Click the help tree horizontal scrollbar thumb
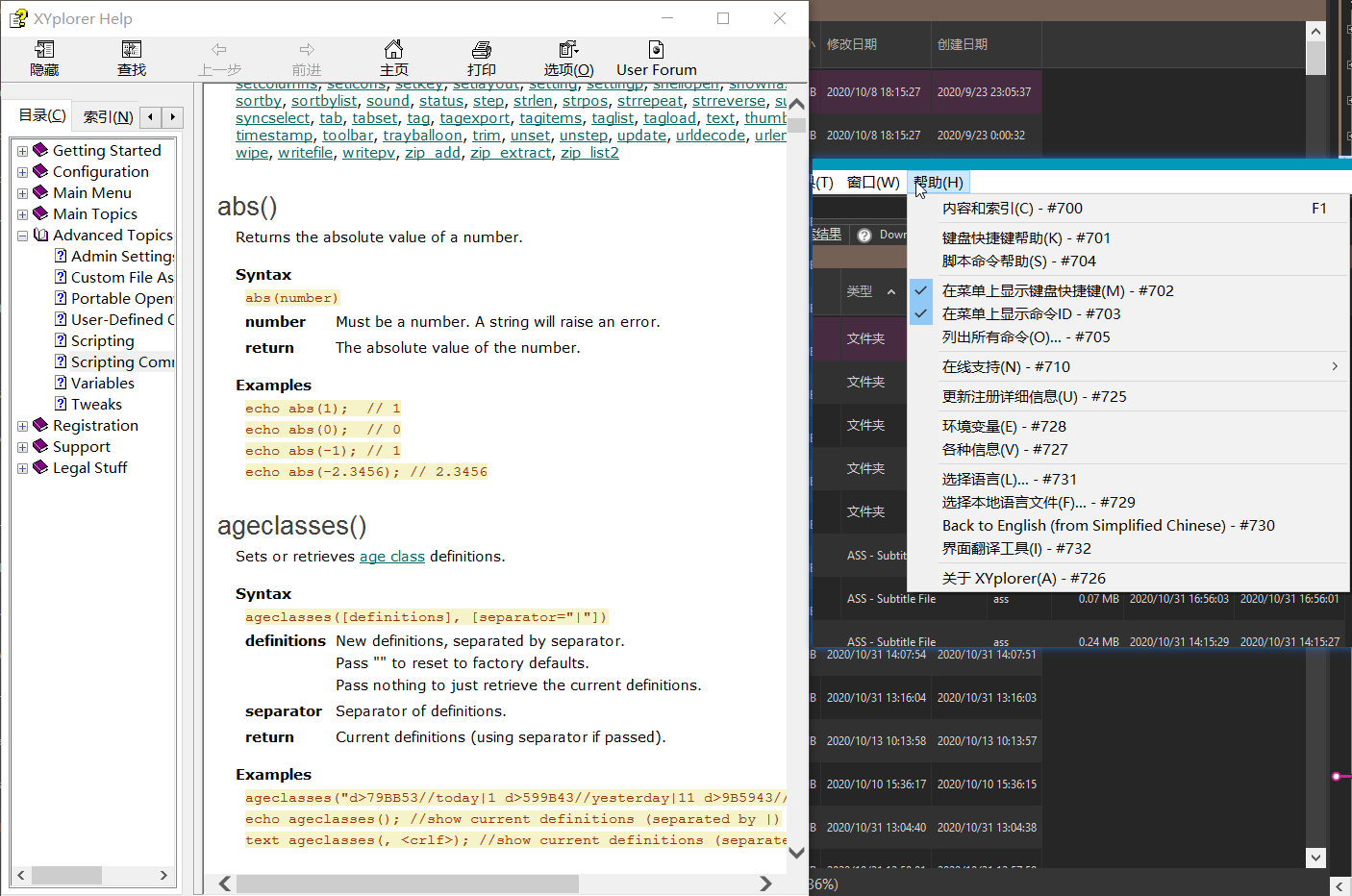1352x896 pixels. [65, 876]
